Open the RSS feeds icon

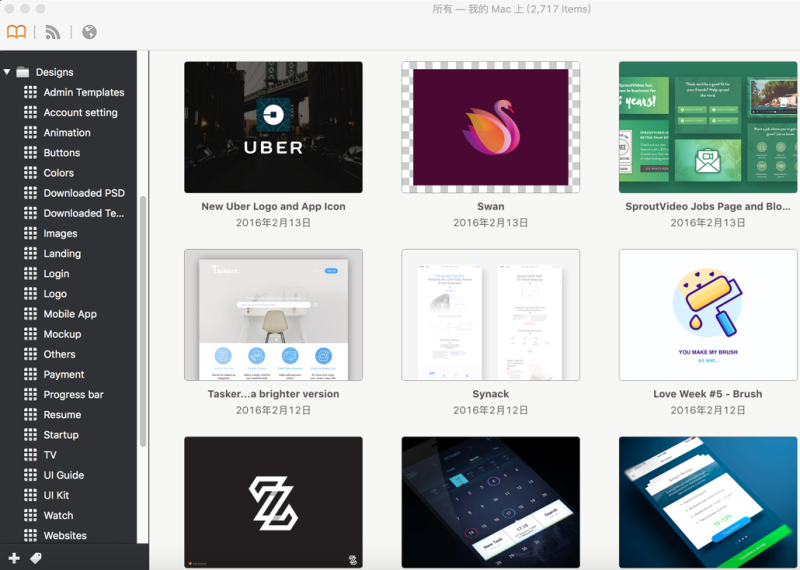(x=53, y=32)
